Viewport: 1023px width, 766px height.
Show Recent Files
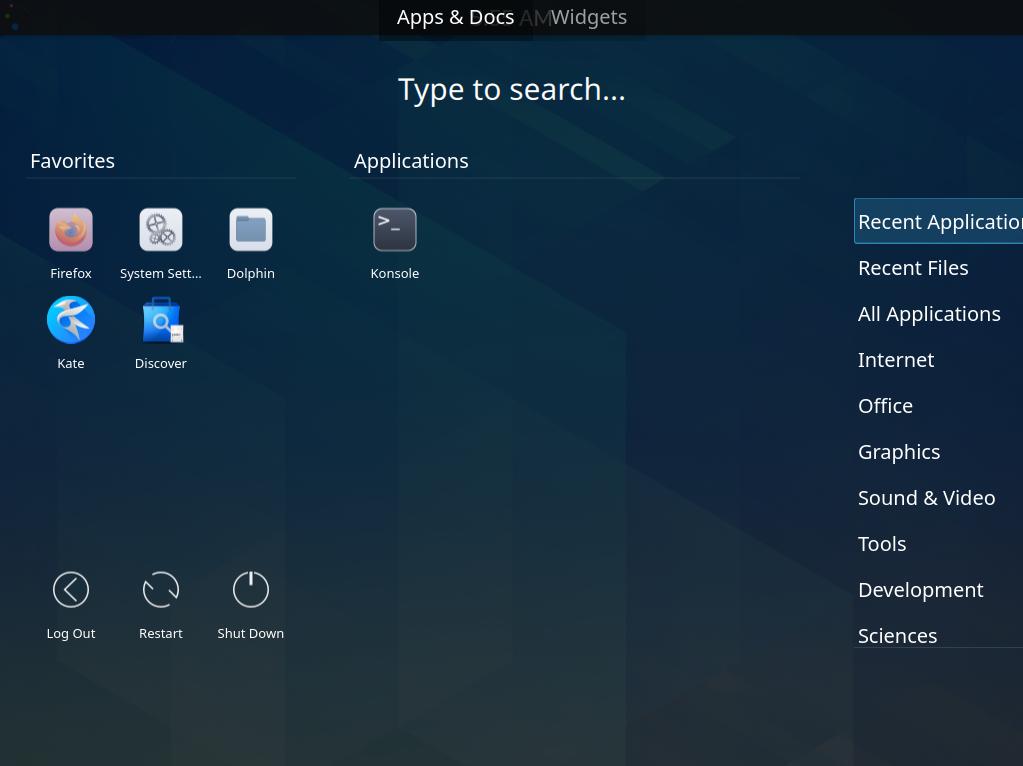click(x=912, y=267)
